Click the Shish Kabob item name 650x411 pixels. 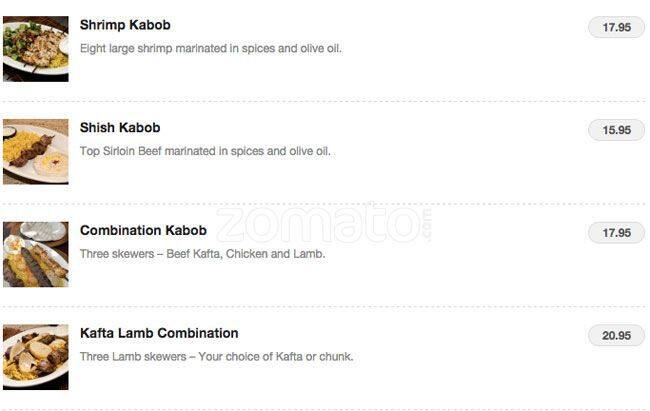(120, 128)
